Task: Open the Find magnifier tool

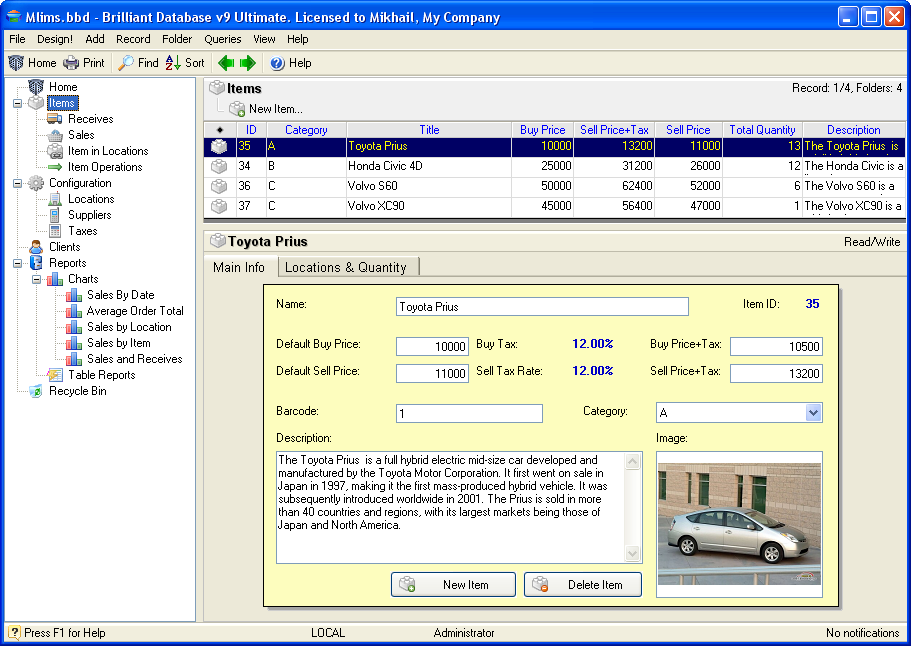Action: 126,63
